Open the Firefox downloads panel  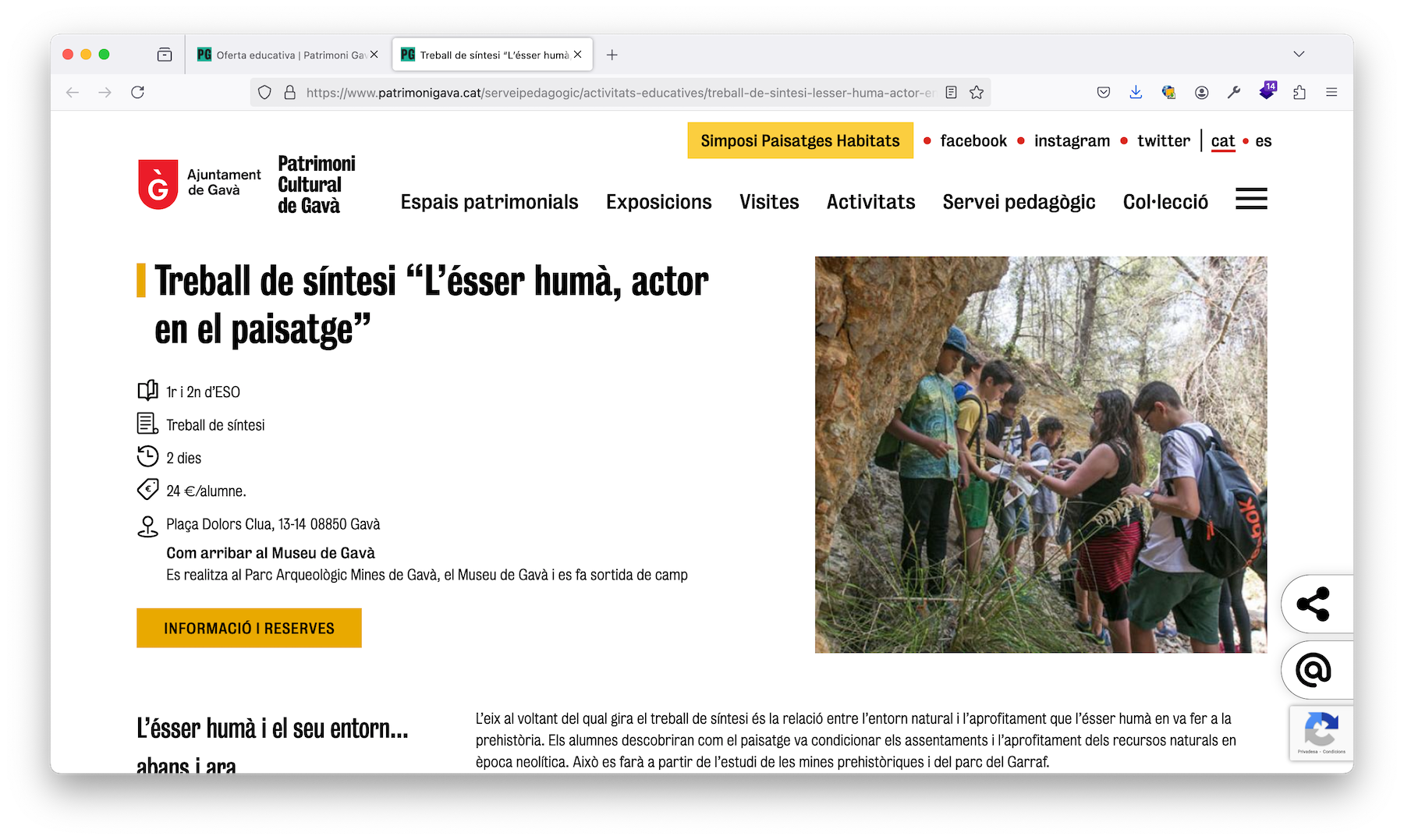(x=1136, y=93)
